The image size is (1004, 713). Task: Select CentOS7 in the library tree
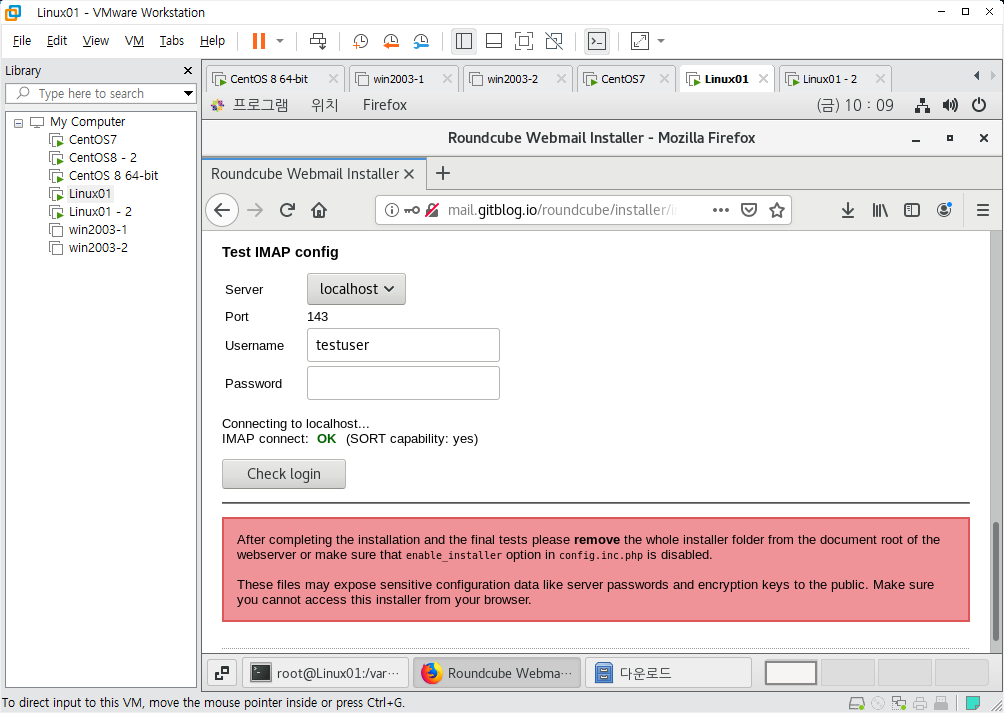coord(92,140)
